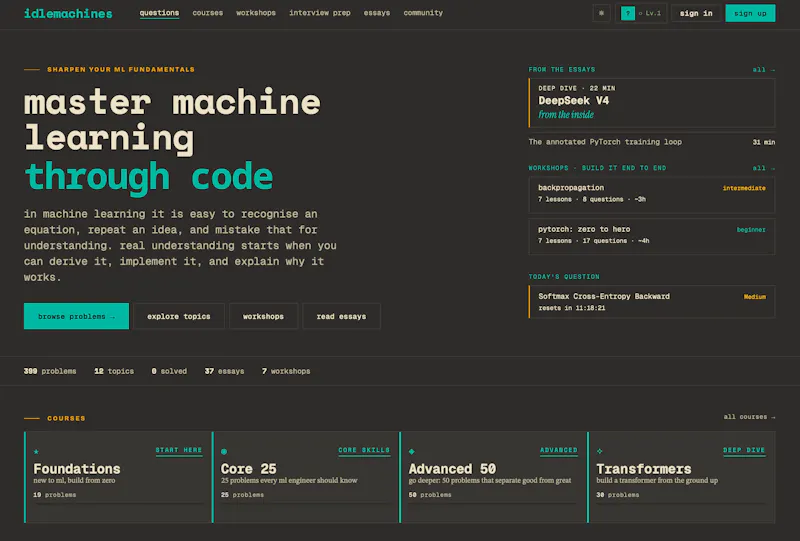Image resolution: width=800 pixels, height=541 pixels.
Task: Click the 0 solved stat
Action: [169, 371]
